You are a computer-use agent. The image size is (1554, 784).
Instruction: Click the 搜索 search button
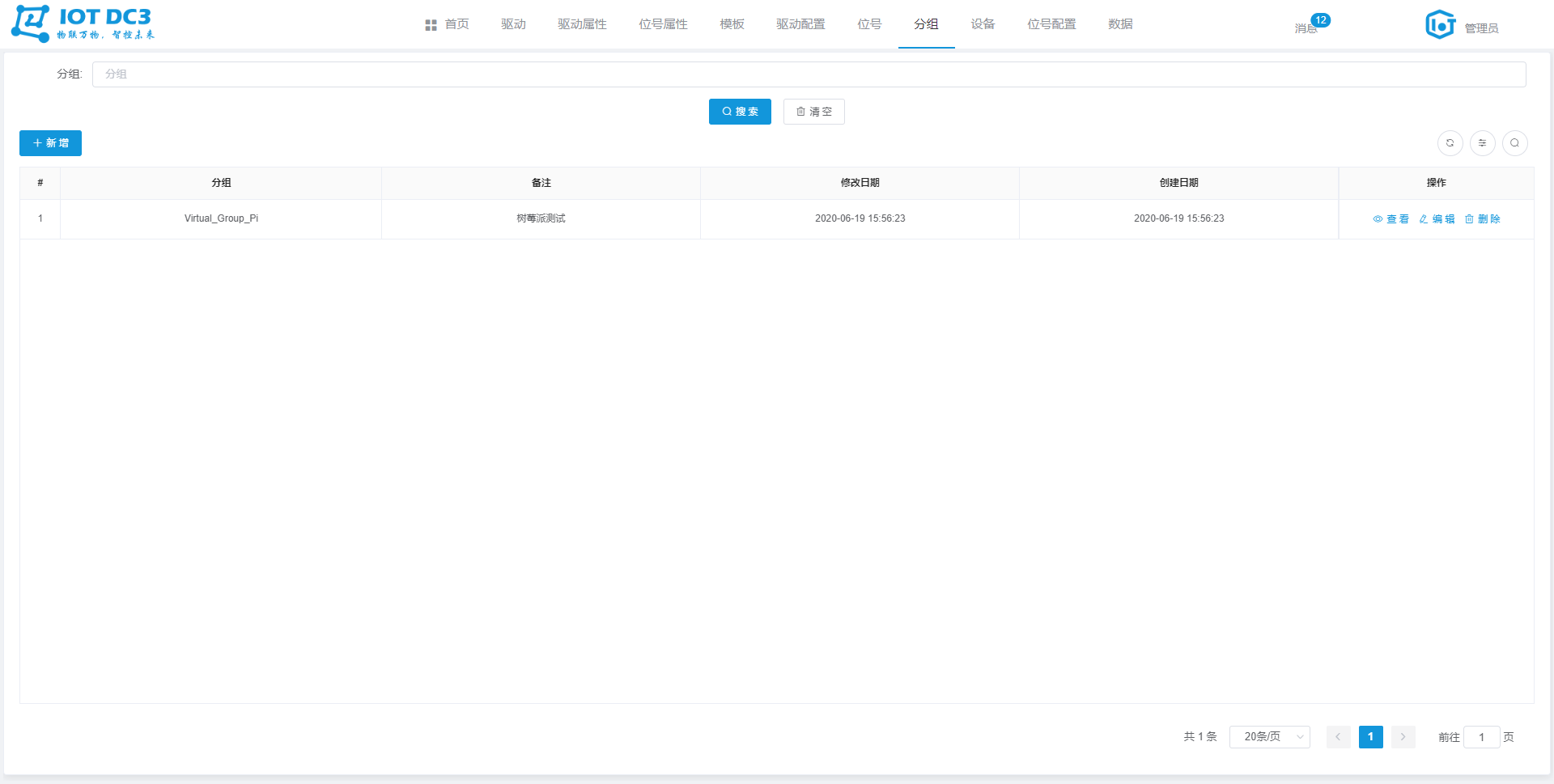click(x=740, y=112)
